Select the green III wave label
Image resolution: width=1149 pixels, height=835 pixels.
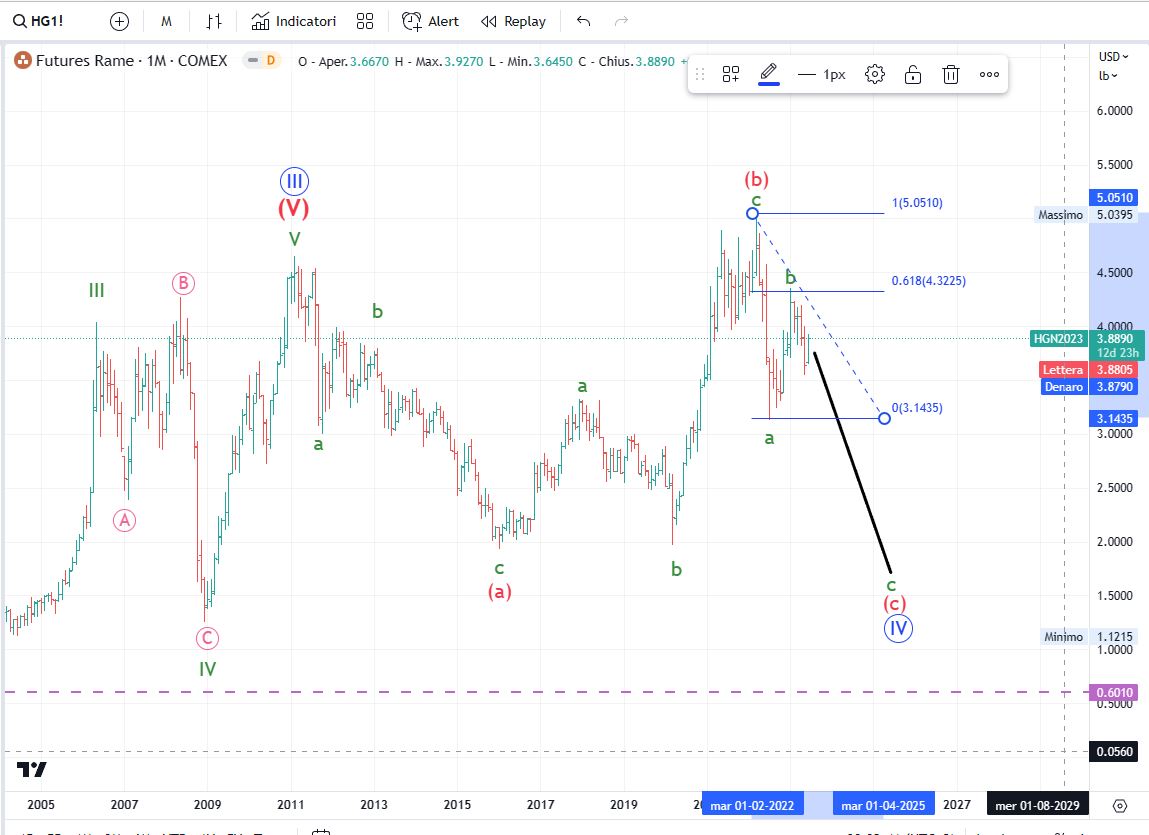(x=97, y=290)
